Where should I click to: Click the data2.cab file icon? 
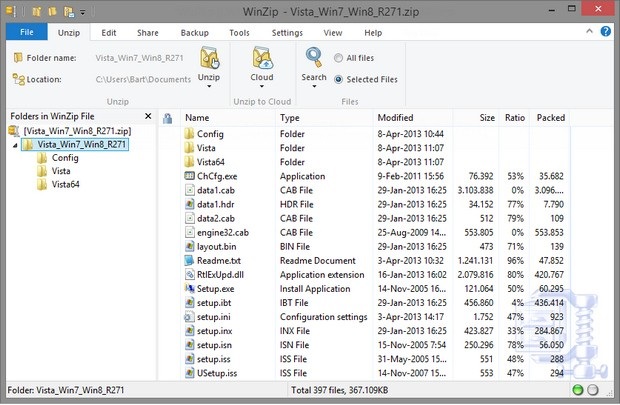tap(190, 218)
